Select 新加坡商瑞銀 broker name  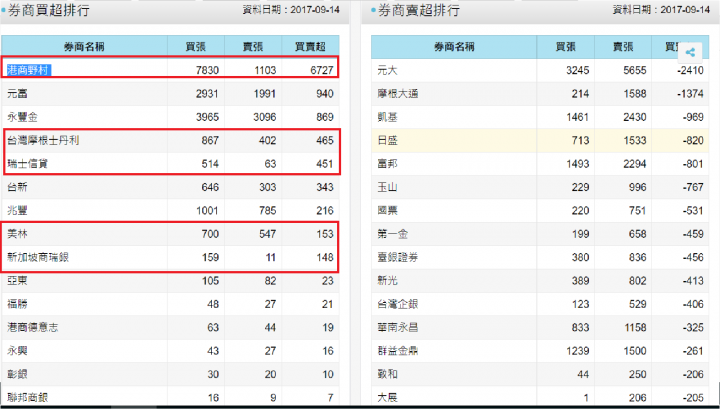pos(38,258)
